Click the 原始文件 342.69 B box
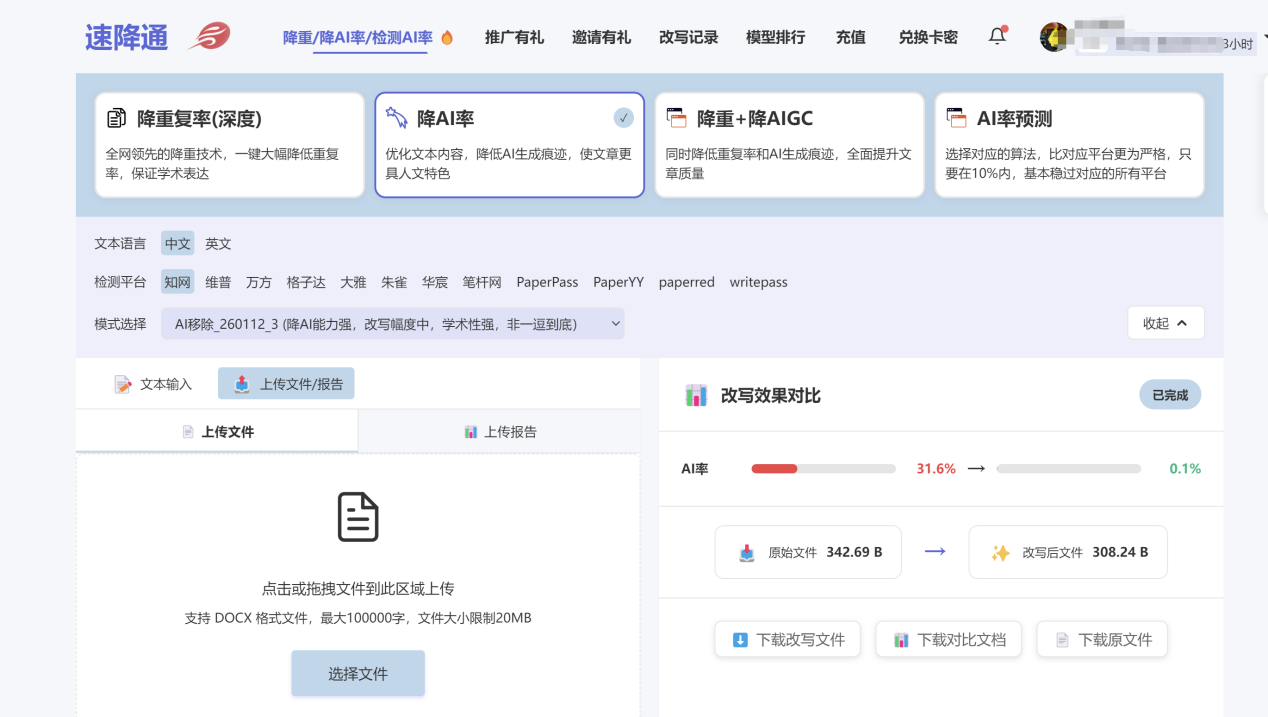This screenshot has height=717, width=1268. click(808, 552)
